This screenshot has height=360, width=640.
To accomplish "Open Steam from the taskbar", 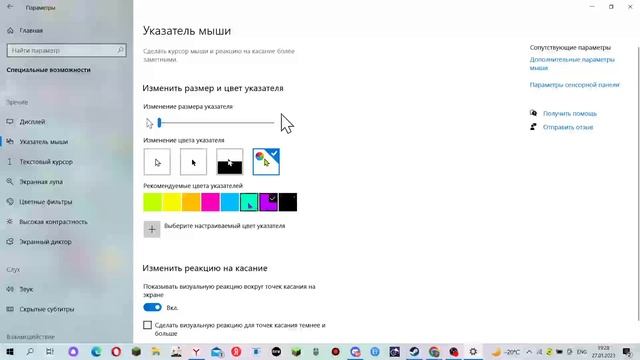I will pyautogui.click(x=414, y=351).
